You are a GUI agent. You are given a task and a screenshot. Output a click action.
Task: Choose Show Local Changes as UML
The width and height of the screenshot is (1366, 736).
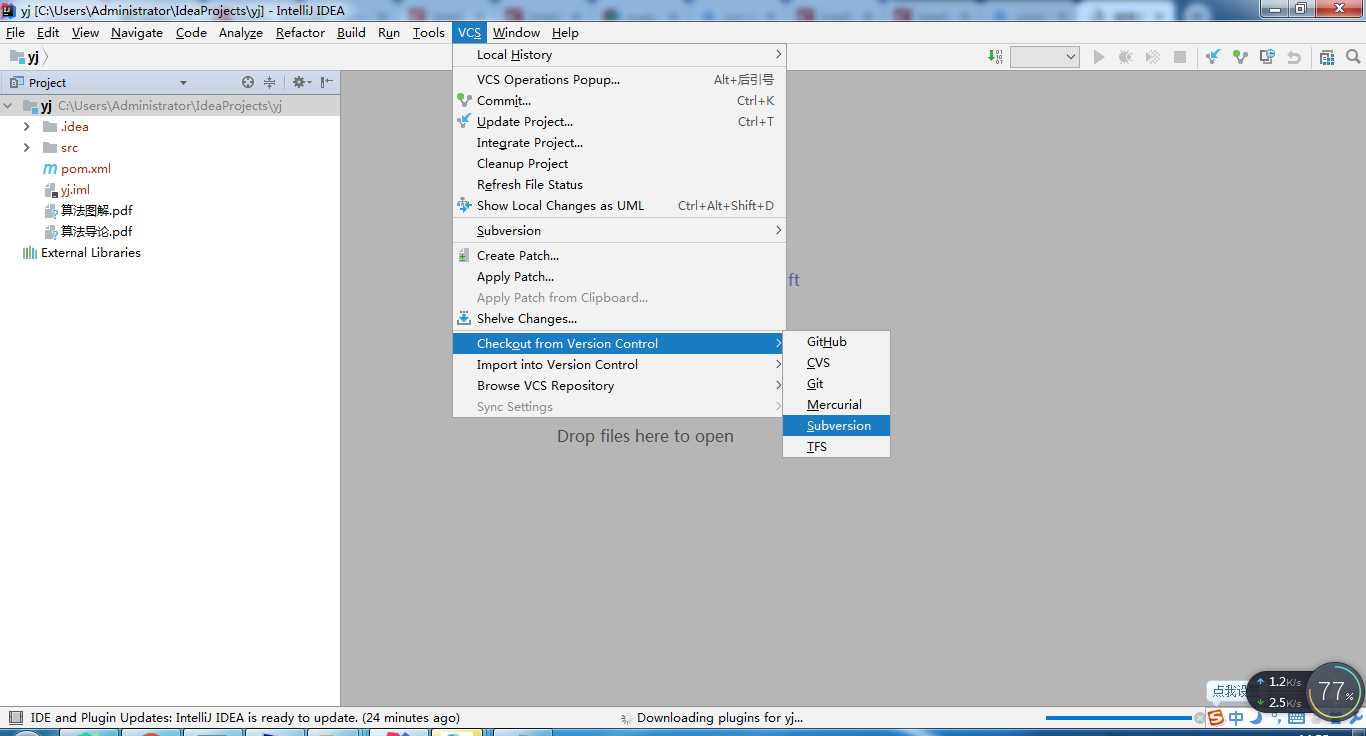coord(619,206)
